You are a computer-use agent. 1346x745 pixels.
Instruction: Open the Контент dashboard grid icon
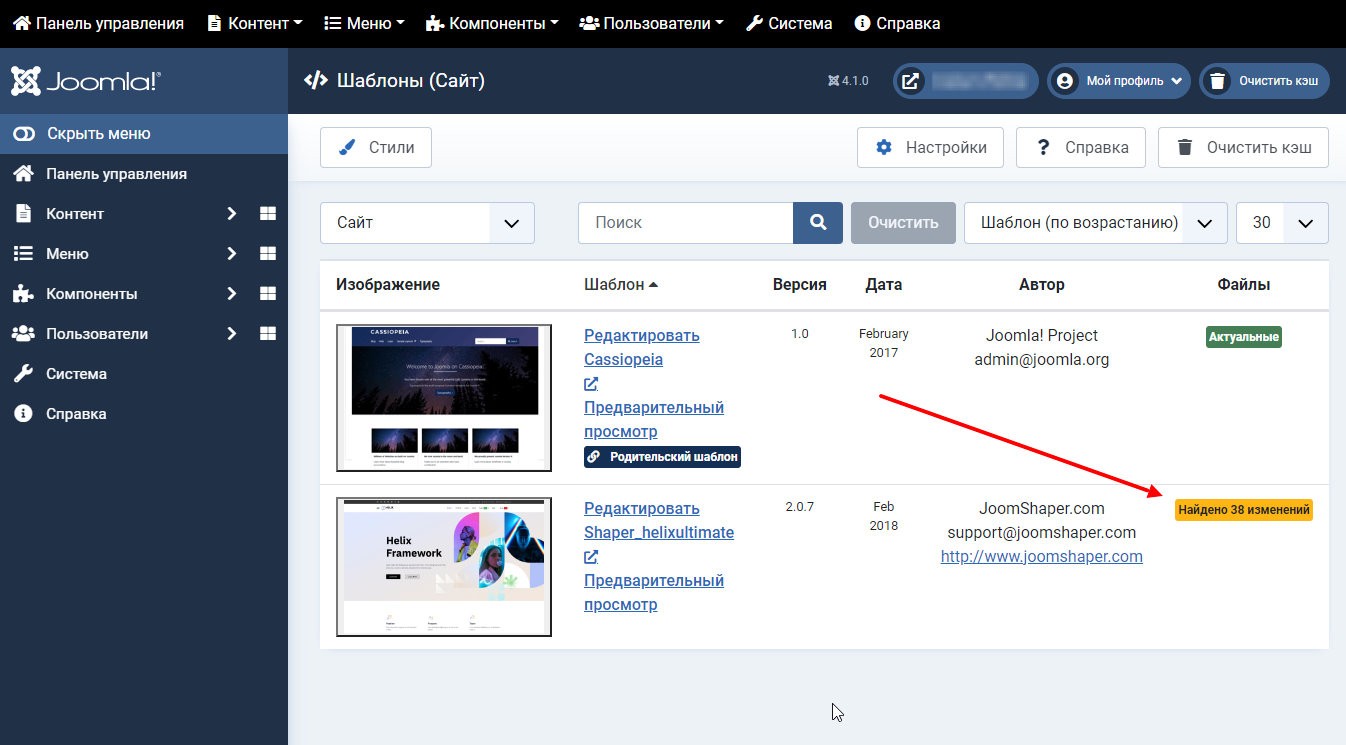click(267, 214)
